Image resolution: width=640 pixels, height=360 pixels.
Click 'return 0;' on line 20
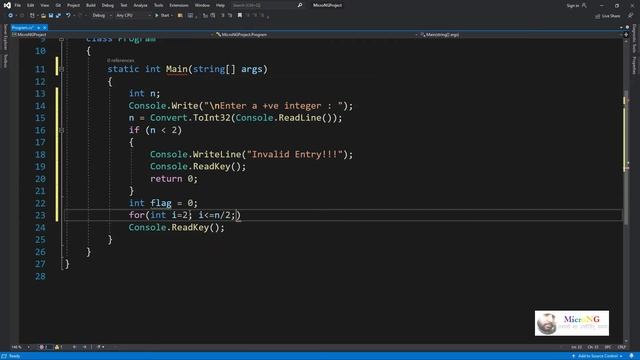click(173, 178)
